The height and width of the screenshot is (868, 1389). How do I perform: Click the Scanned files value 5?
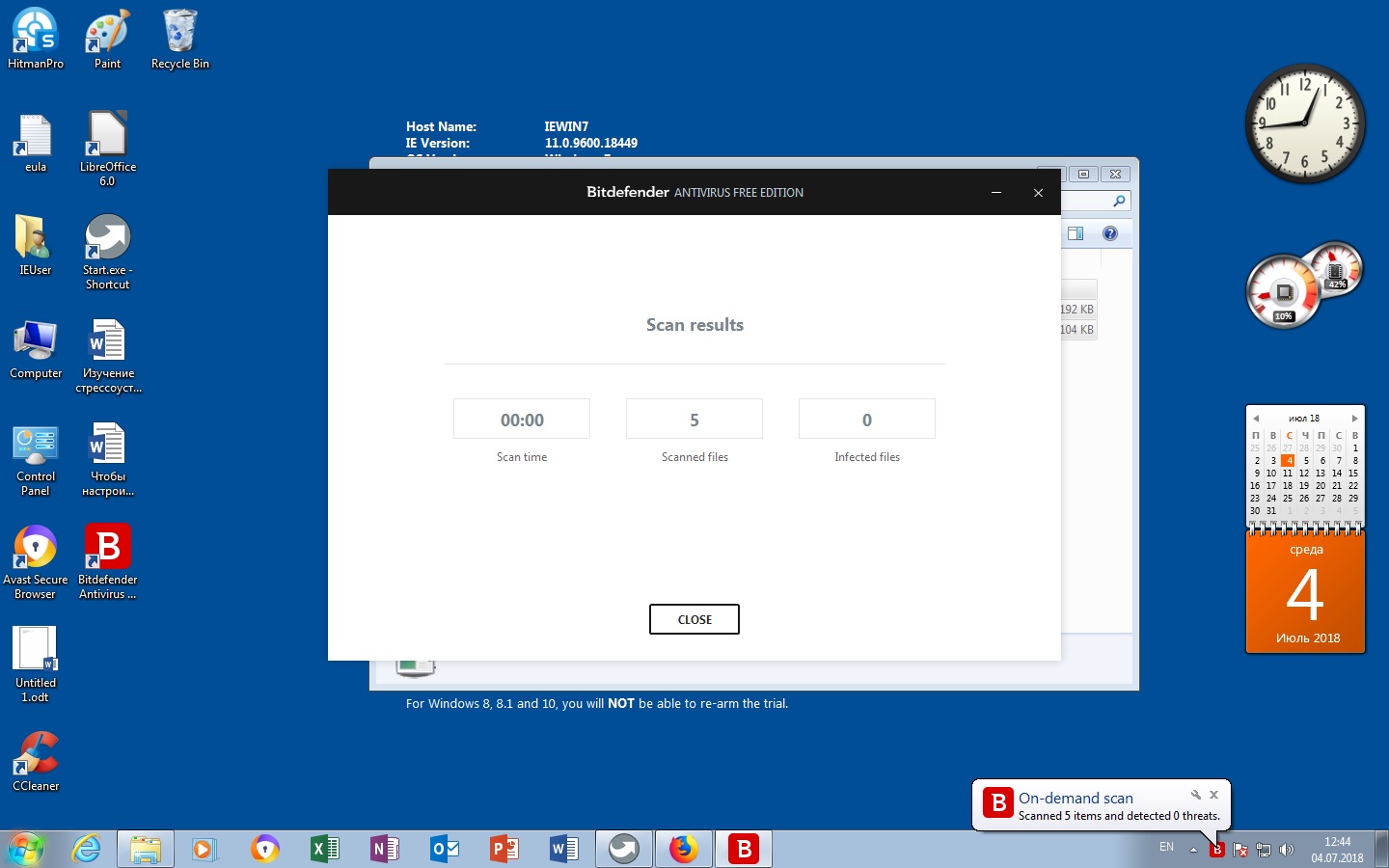pyautogui.click(x=694, y=420)
